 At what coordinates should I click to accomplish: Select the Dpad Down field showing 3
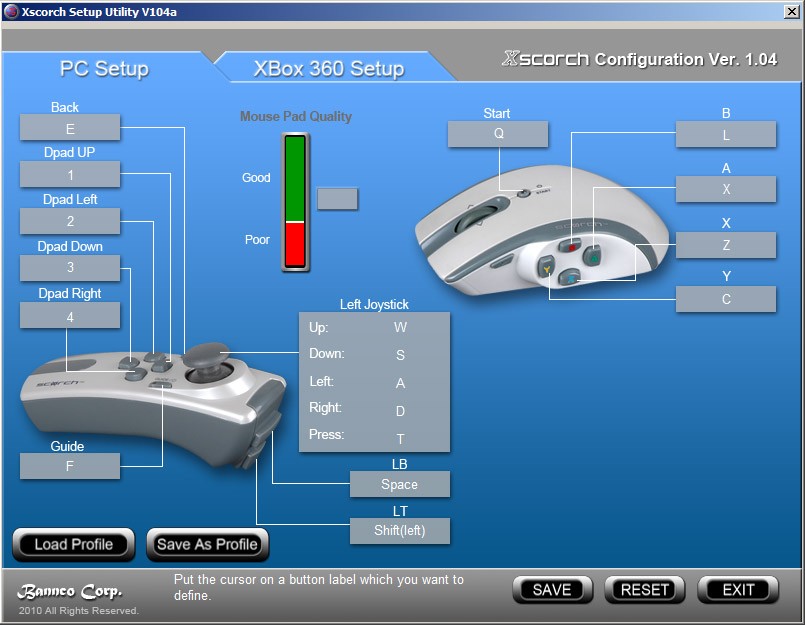[70, 268]
